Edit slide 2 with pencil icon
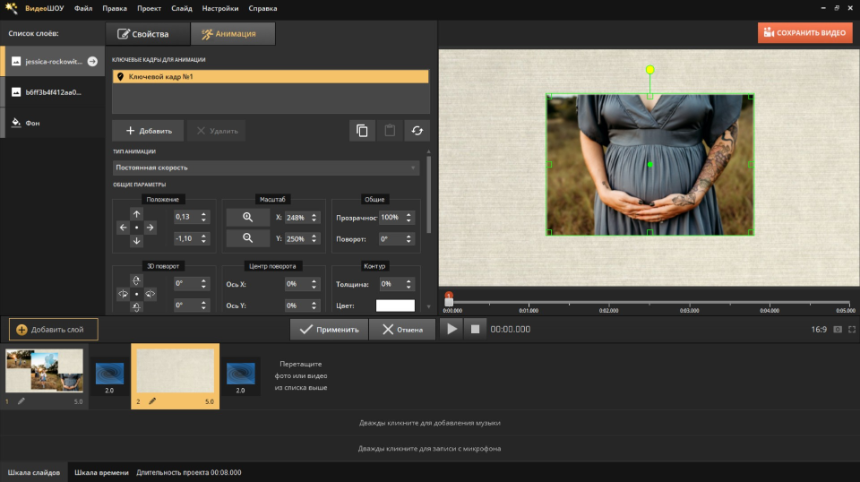 pyautogui.click(x=152, y=401)
